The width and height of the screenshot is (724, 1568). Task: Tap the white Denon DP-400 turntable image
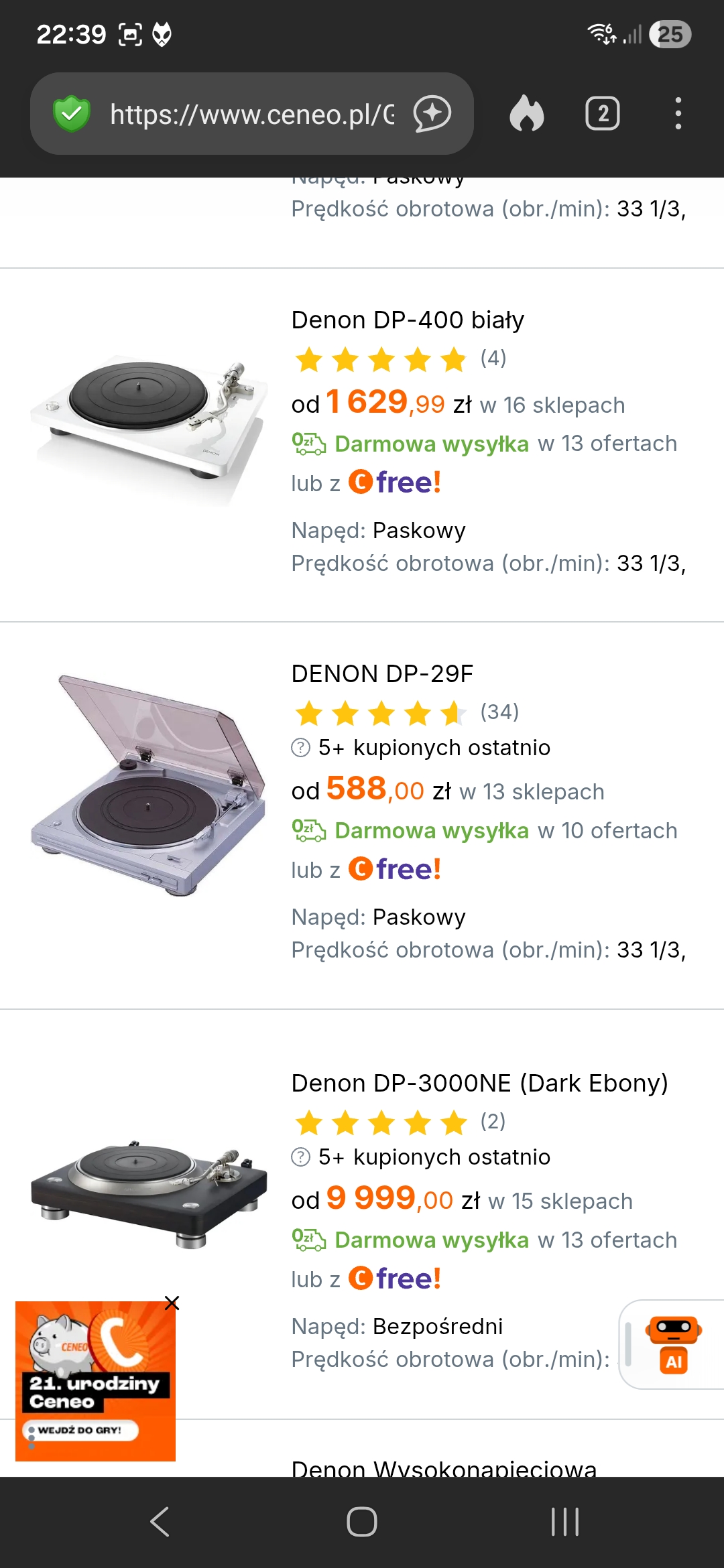tap(149, 422)
